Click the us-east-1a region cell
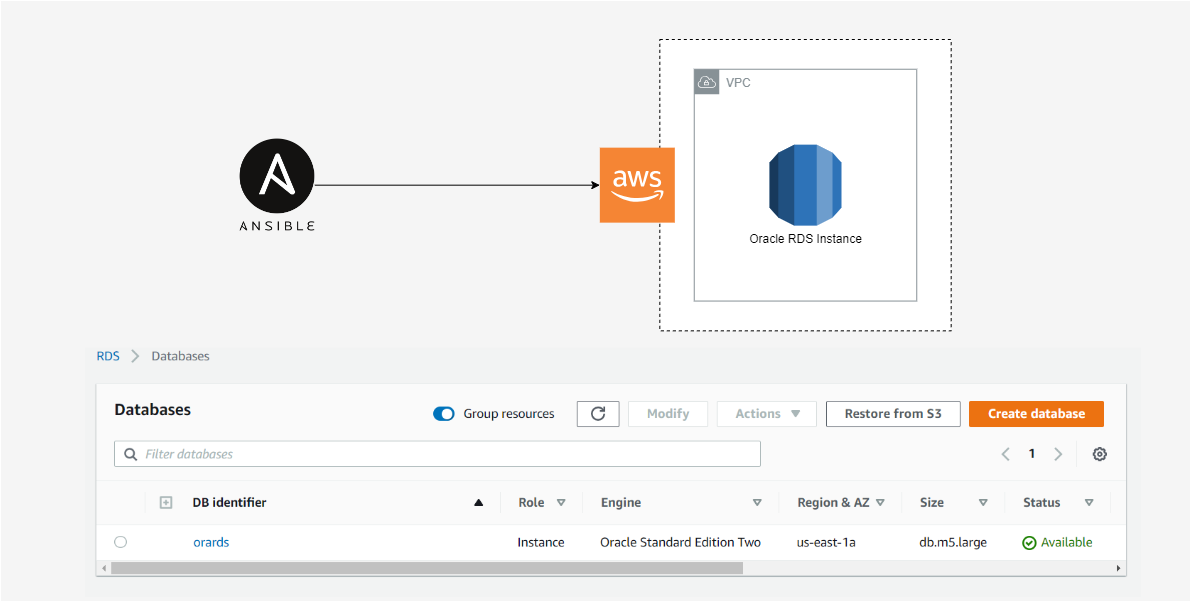The width and height of the screenshot is (1191, 602). pos(826,542)
